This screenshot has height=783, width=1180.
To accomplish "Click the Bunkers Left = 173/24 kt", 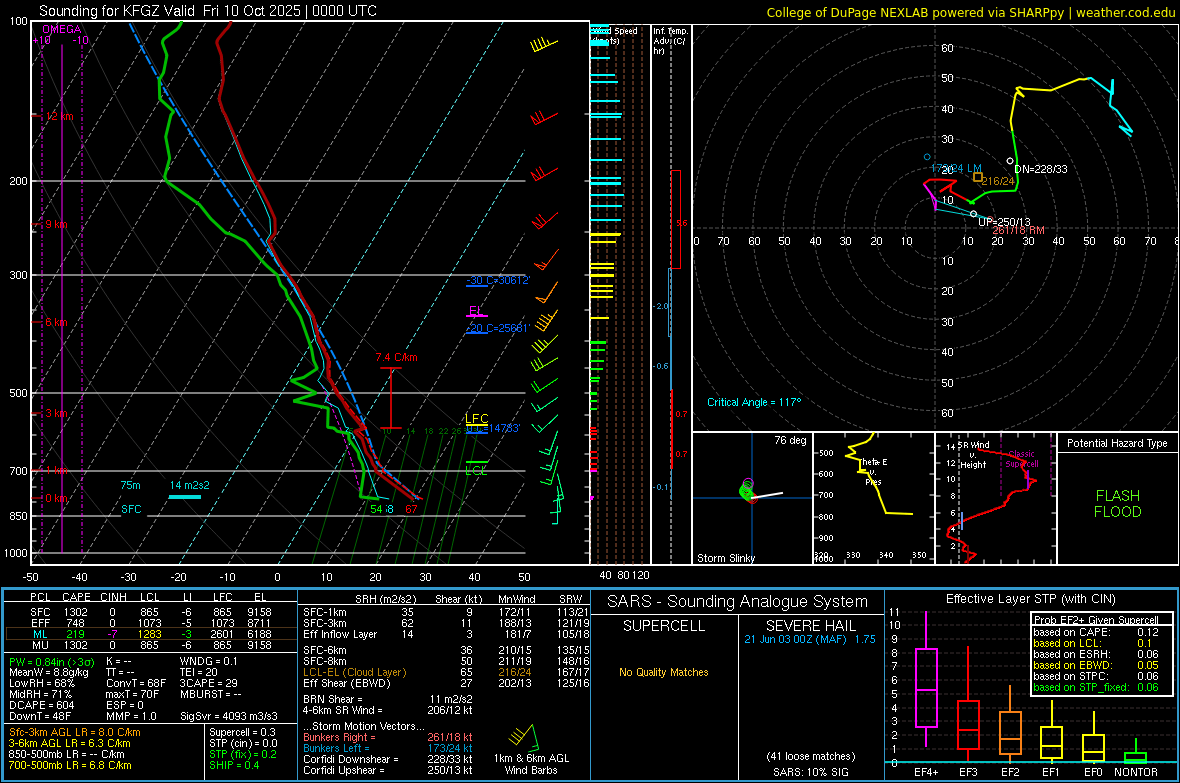I will click(388, 748).
